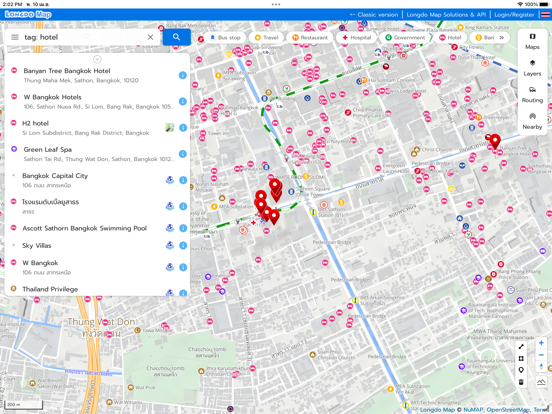Open info icon for Sky Villas
This screenshot has height=414, width=552.
[183, 245]
